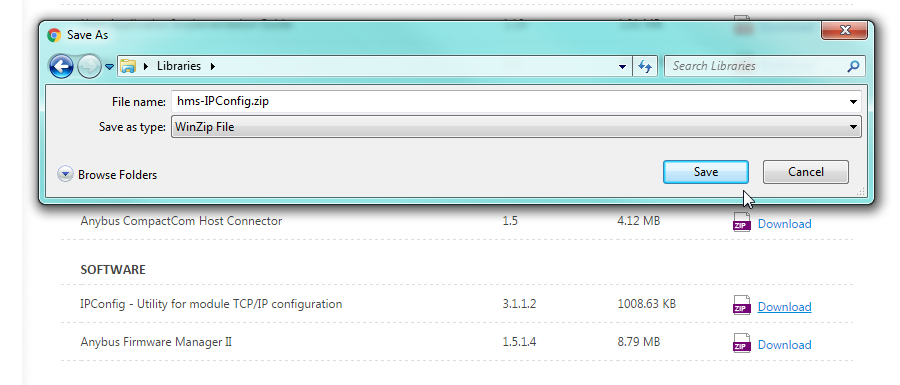Expand Browse Folders chevron
Image resolution: width=900 pixels, height=385 pixels.
65,174
